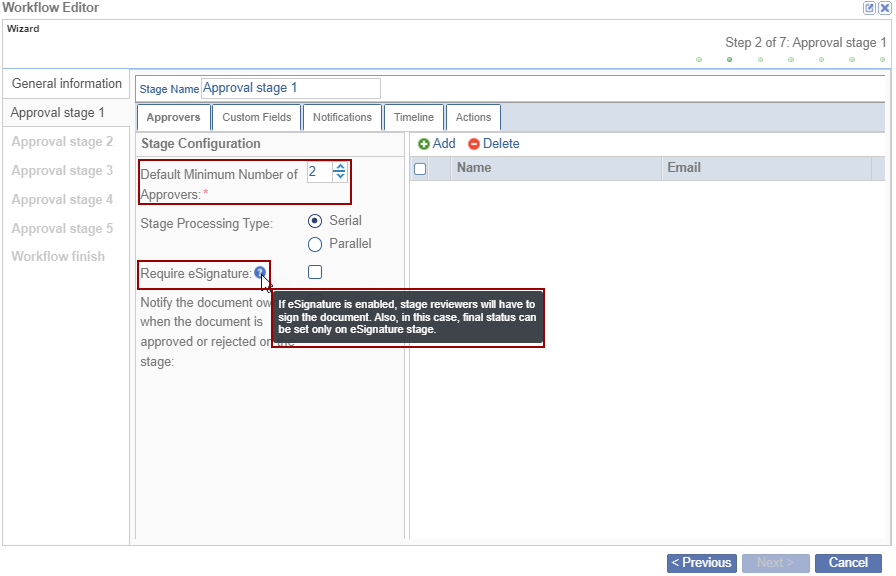Open the Actions tab

pyautogui.click(x=473, y=117)
